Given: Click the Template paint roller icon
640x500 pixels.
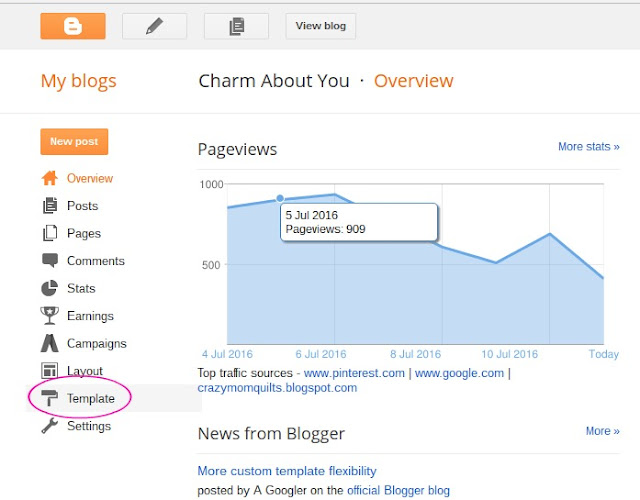Looking at the screenshot, I should tap(50, 398).
